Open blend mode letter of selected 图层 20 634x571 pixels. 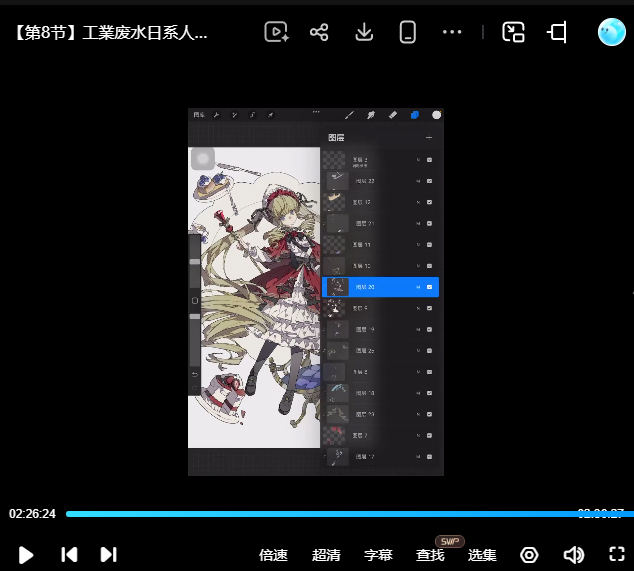418,287
